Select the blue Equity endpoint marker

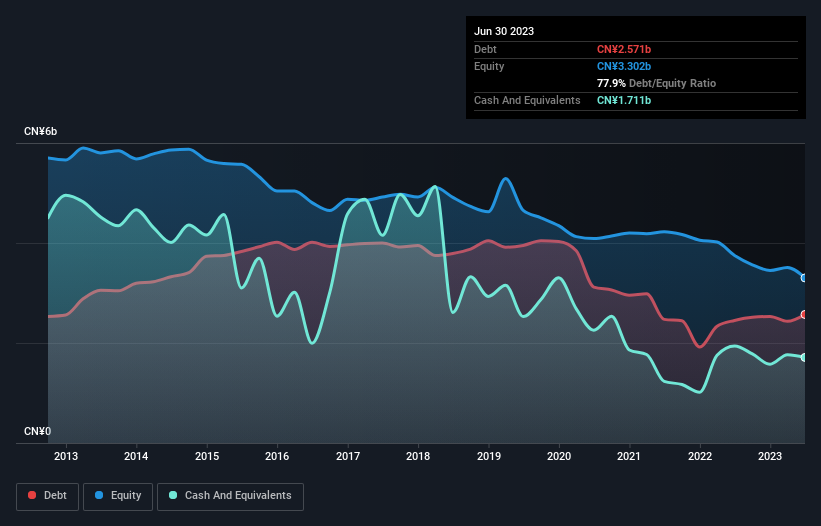point(804,278)
